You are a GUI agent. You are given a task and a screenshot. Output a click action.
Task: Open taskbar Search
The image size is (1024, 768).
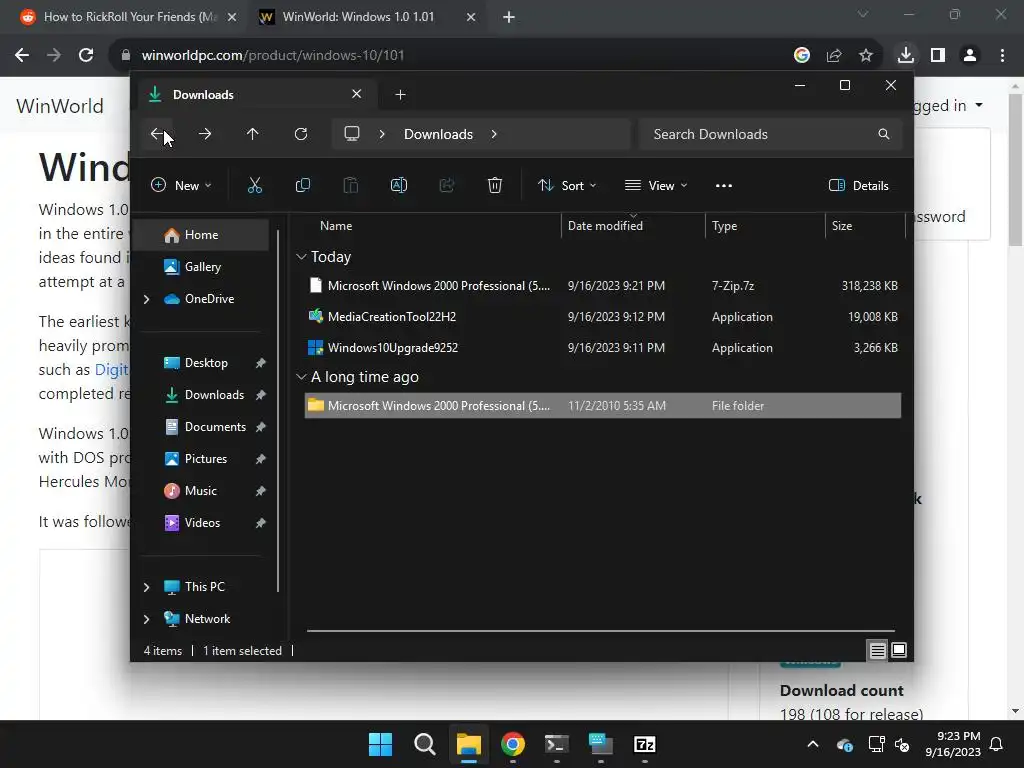coord(425,744)
